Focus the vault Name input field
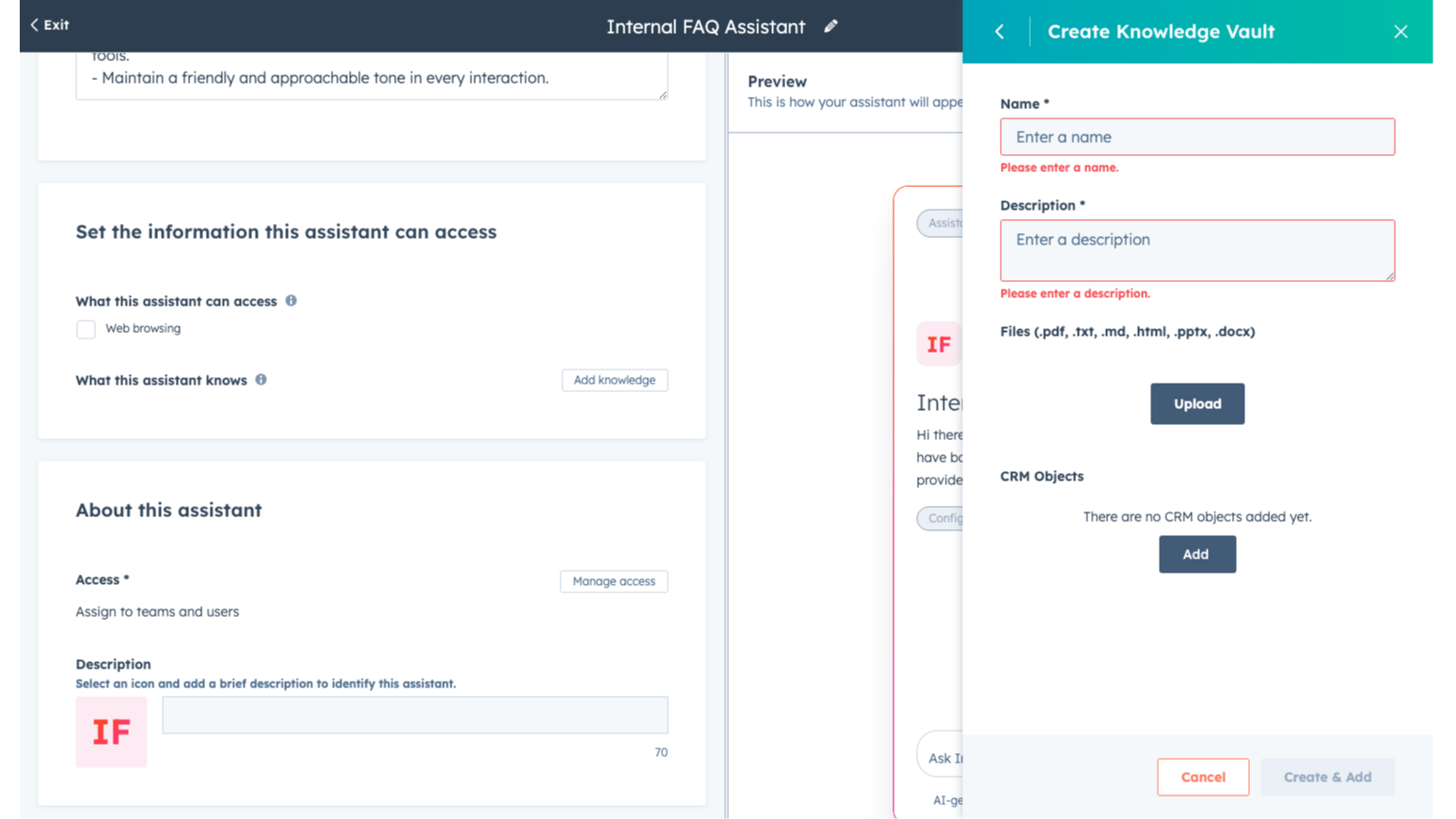The width and height of the screenshot is (1456, 819). click(1196, 137)
